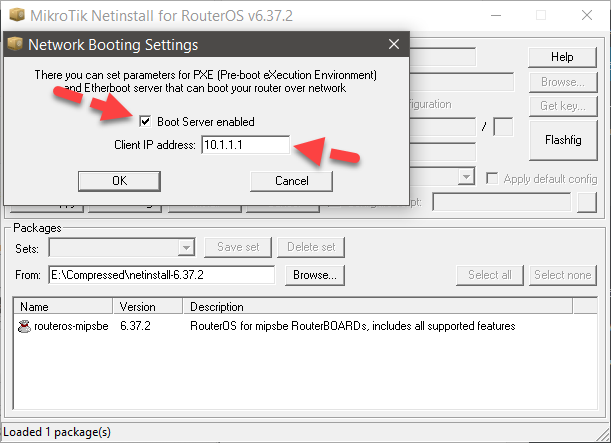
Task: Click the routeros-mipsbe package icon
Action: coord(24,326)
